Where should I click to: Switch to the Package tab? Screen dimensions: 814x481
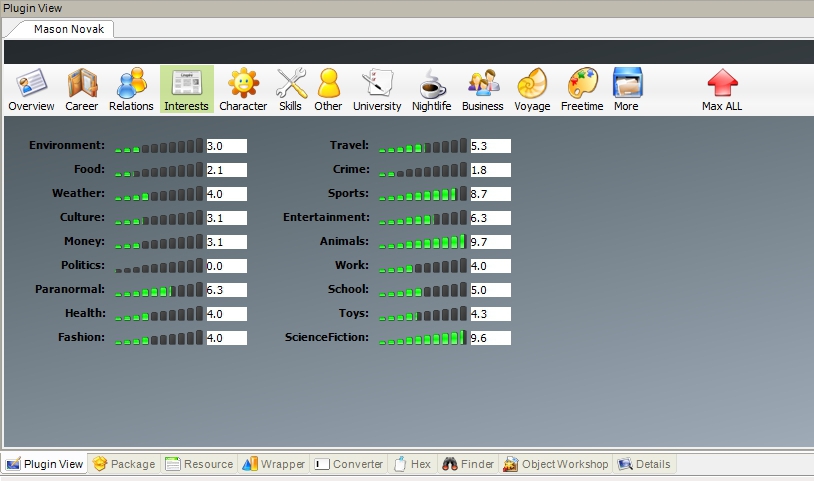click(124, 464)
